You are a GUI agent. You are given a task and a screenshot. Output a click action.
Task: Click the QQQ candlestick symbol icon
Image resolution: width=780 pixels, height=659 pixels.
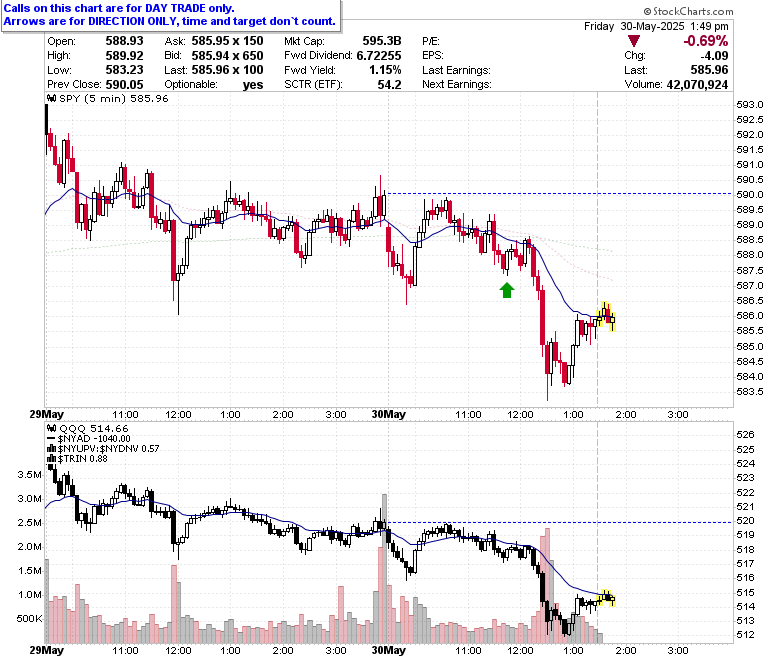51,428
